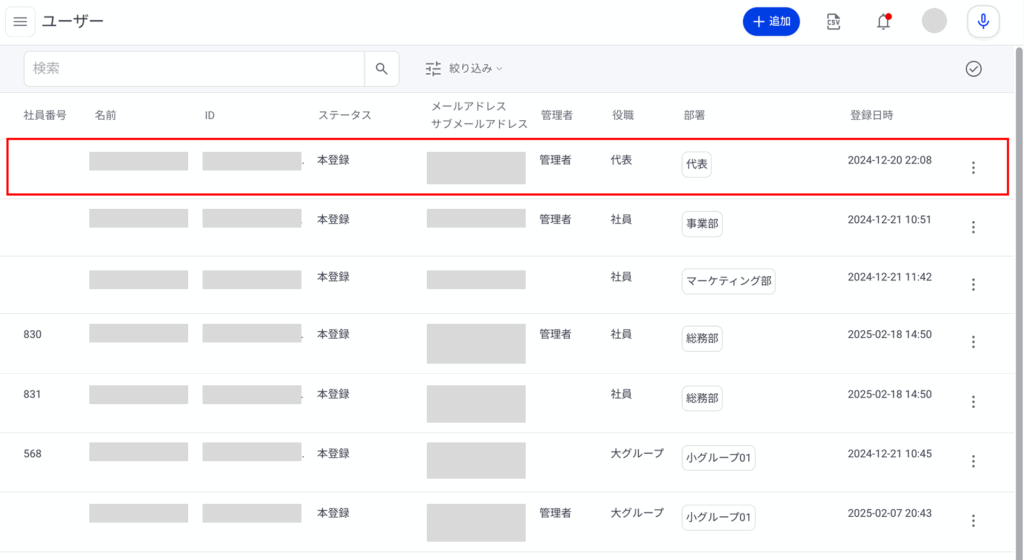The width and height of the screenshot is (1024, 560).
Task: Click the 社員番号 column header
Action: pyautogui.click(x=45, y=115)
